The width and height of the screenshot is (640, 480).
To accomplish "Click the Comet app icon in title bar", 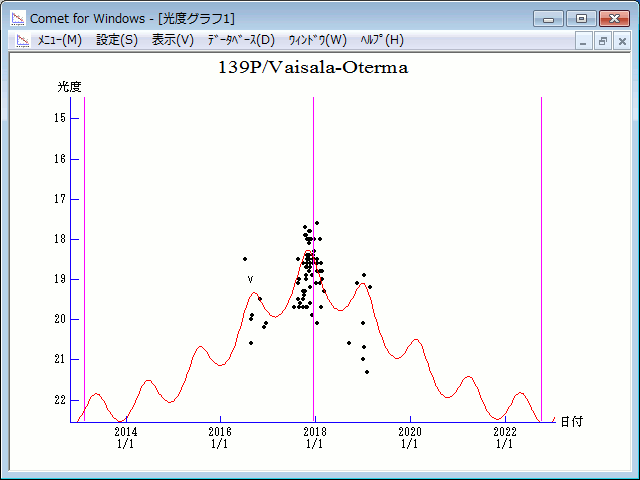I will coord(18,18).
